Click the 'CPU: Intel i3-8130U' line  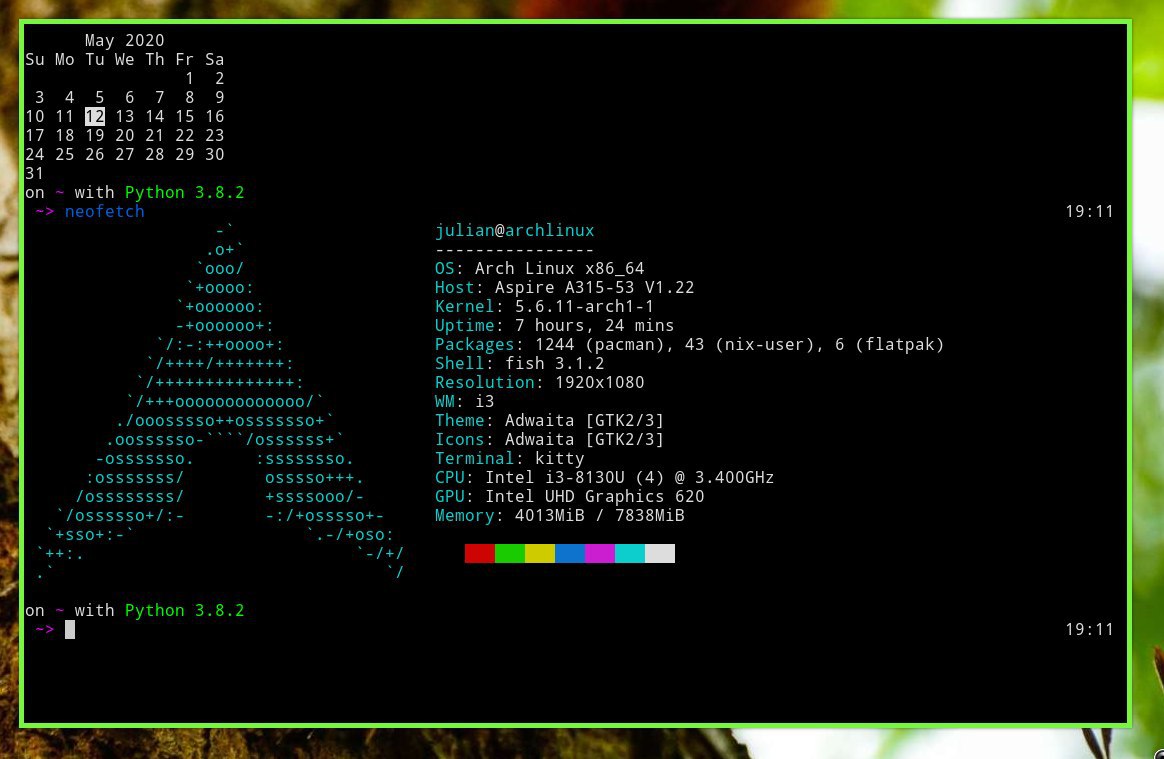click(x=604, y=478)
